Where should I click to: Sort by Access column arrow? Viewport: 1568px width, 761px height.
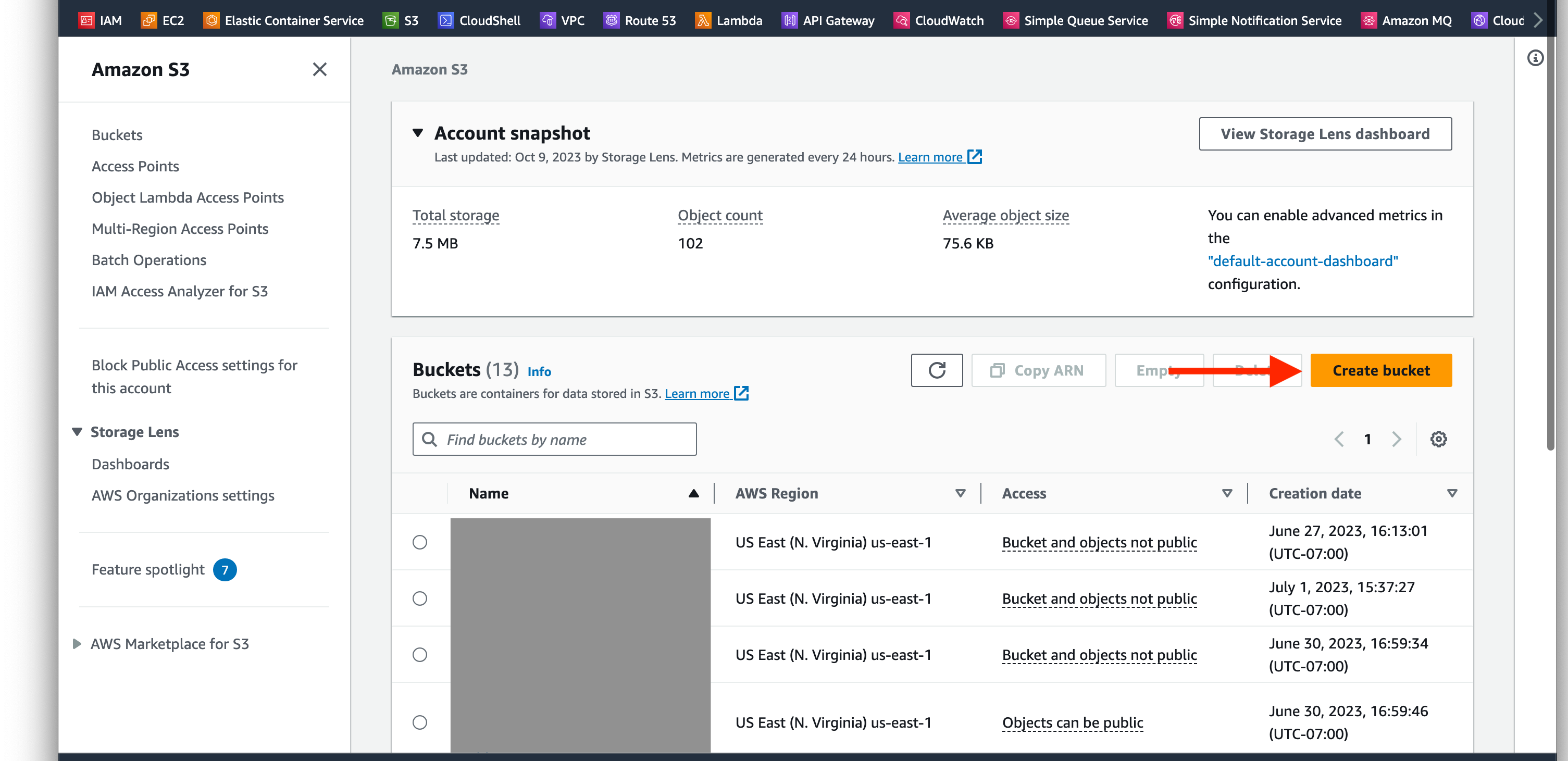coord(1227,493)
